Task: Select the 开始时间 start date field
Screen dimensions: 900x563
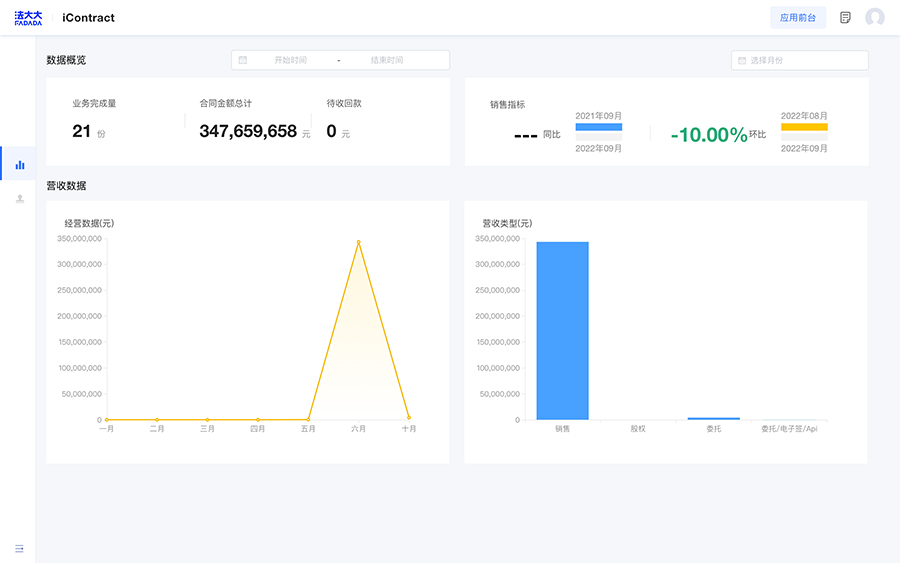Action: click(x=291, y=60)
